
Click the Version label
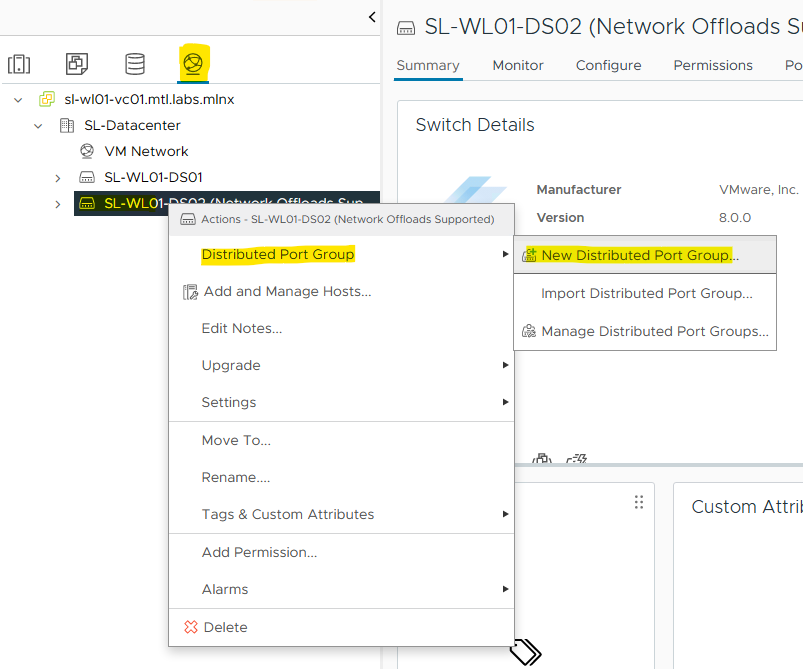[x=560, y=218]
